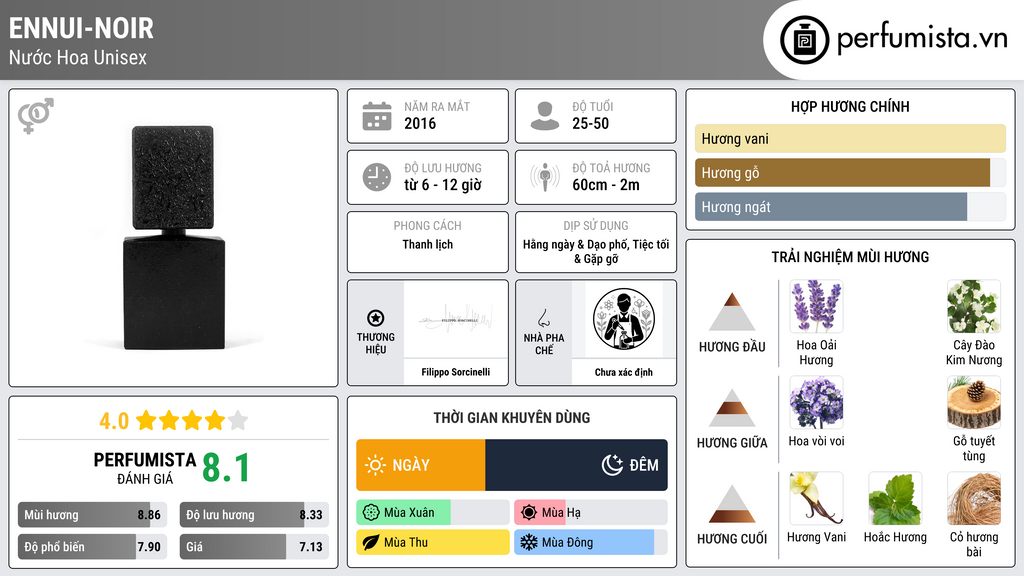The height and width of the screenshot is (576, 1024).
Task: Click the Mùa Thu season bar
Action: 433,543
